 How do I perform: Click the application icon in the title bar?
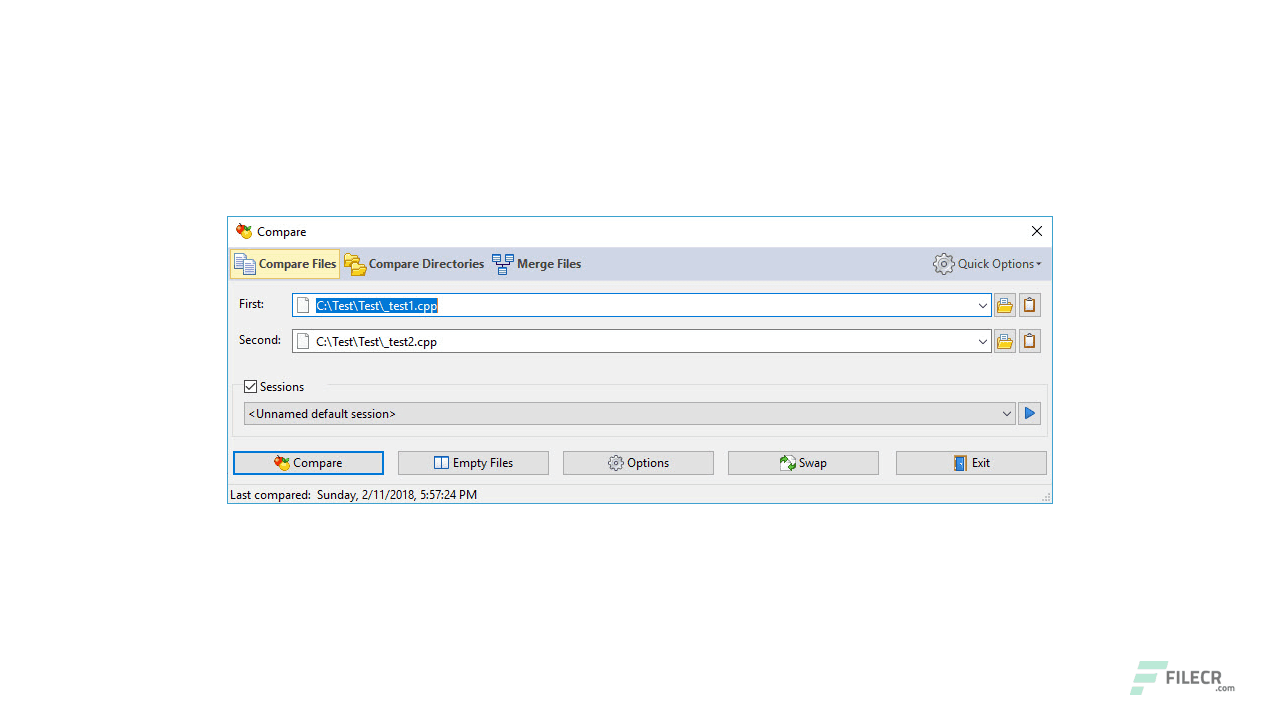(243, 231)
